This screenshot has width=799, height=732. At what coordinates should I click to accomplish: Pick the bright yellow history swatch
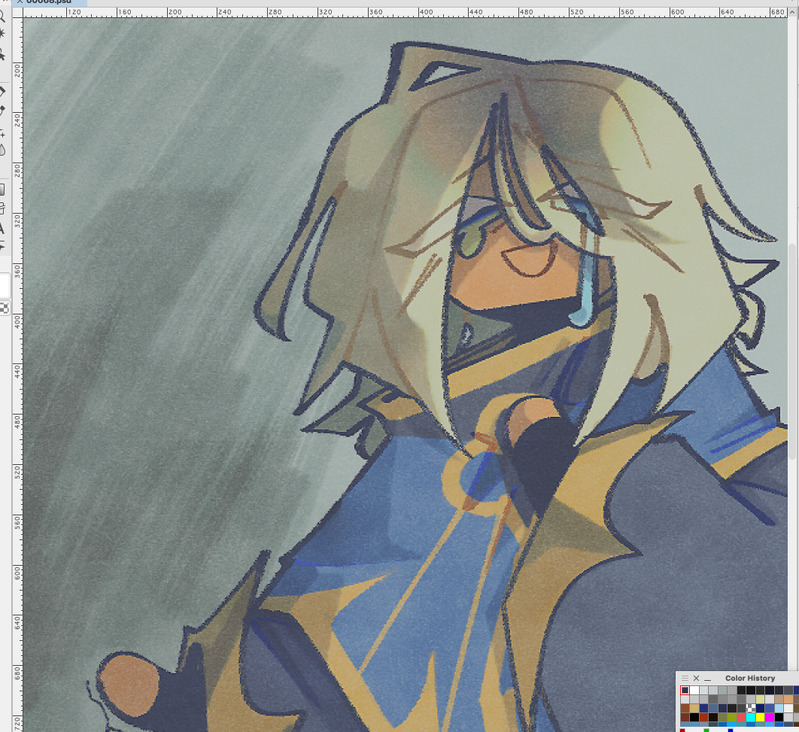[760, 717]
